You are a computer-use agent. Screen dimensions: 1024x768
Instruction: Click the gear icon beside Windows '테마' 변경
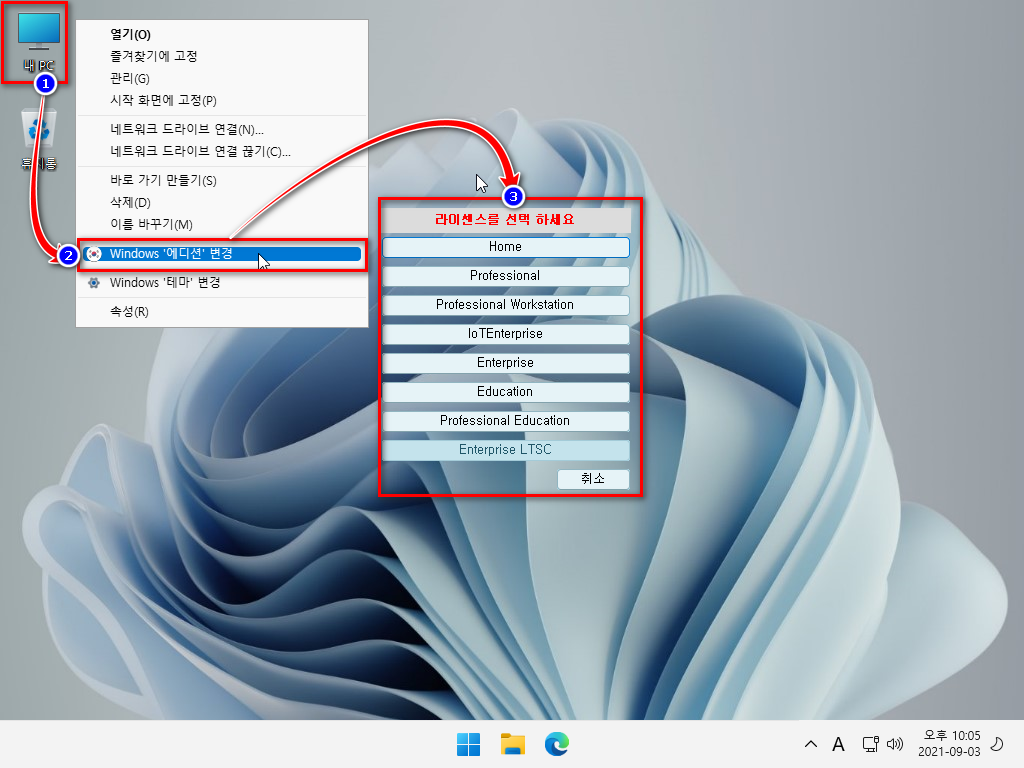[94, 283]
